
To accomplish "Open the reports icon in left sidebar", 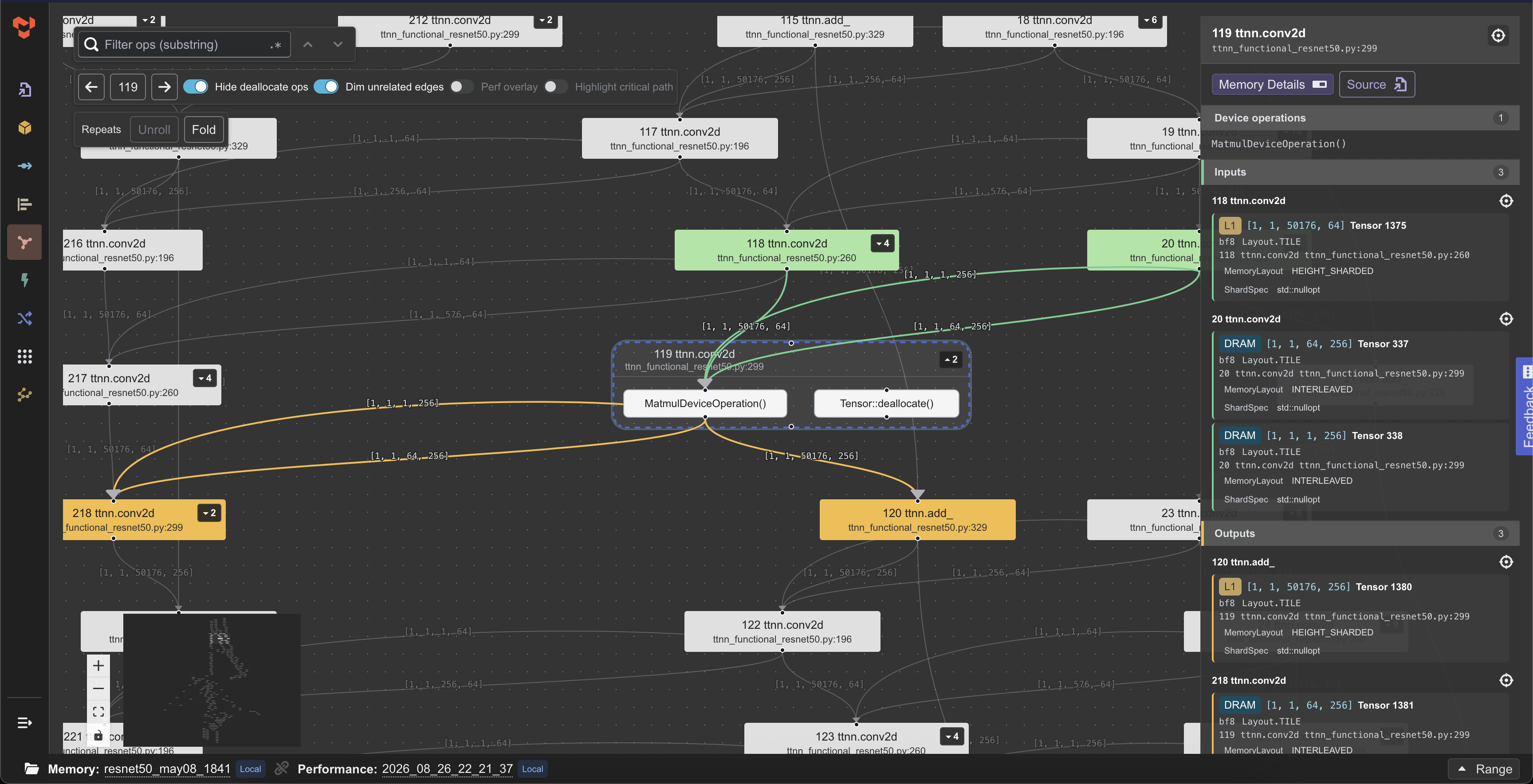I will coord(24,89).
